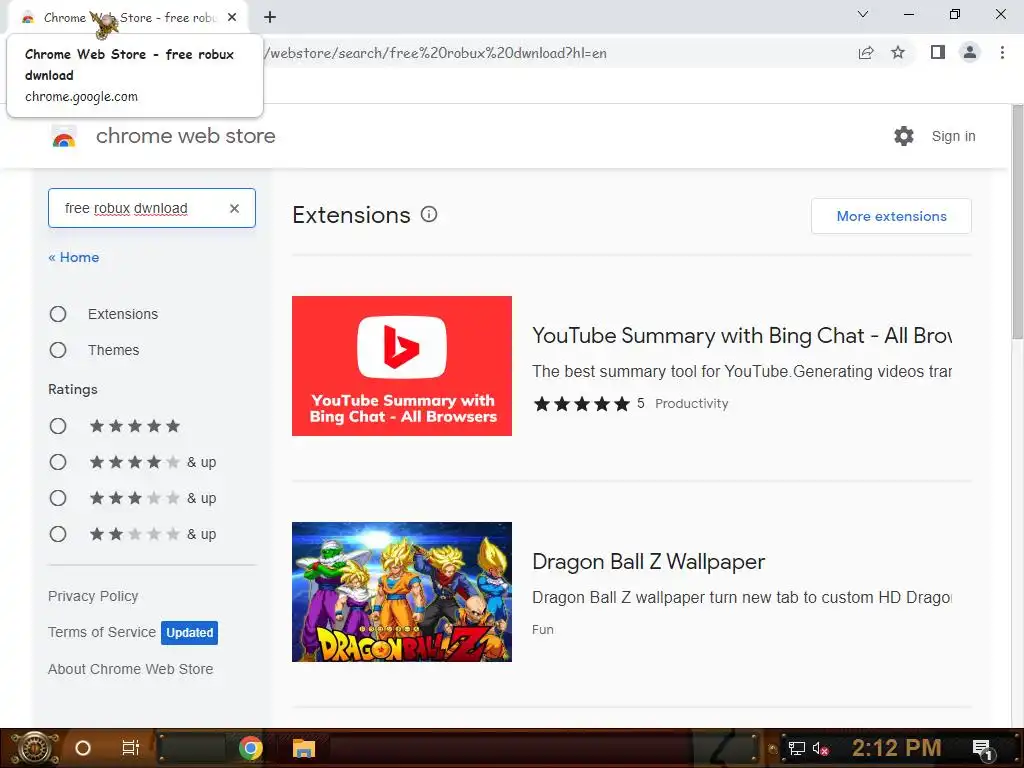Click the Chrome Web Store rainbow logo
The height and width of the screenshot is (768, 1024).
click(64, 136)
